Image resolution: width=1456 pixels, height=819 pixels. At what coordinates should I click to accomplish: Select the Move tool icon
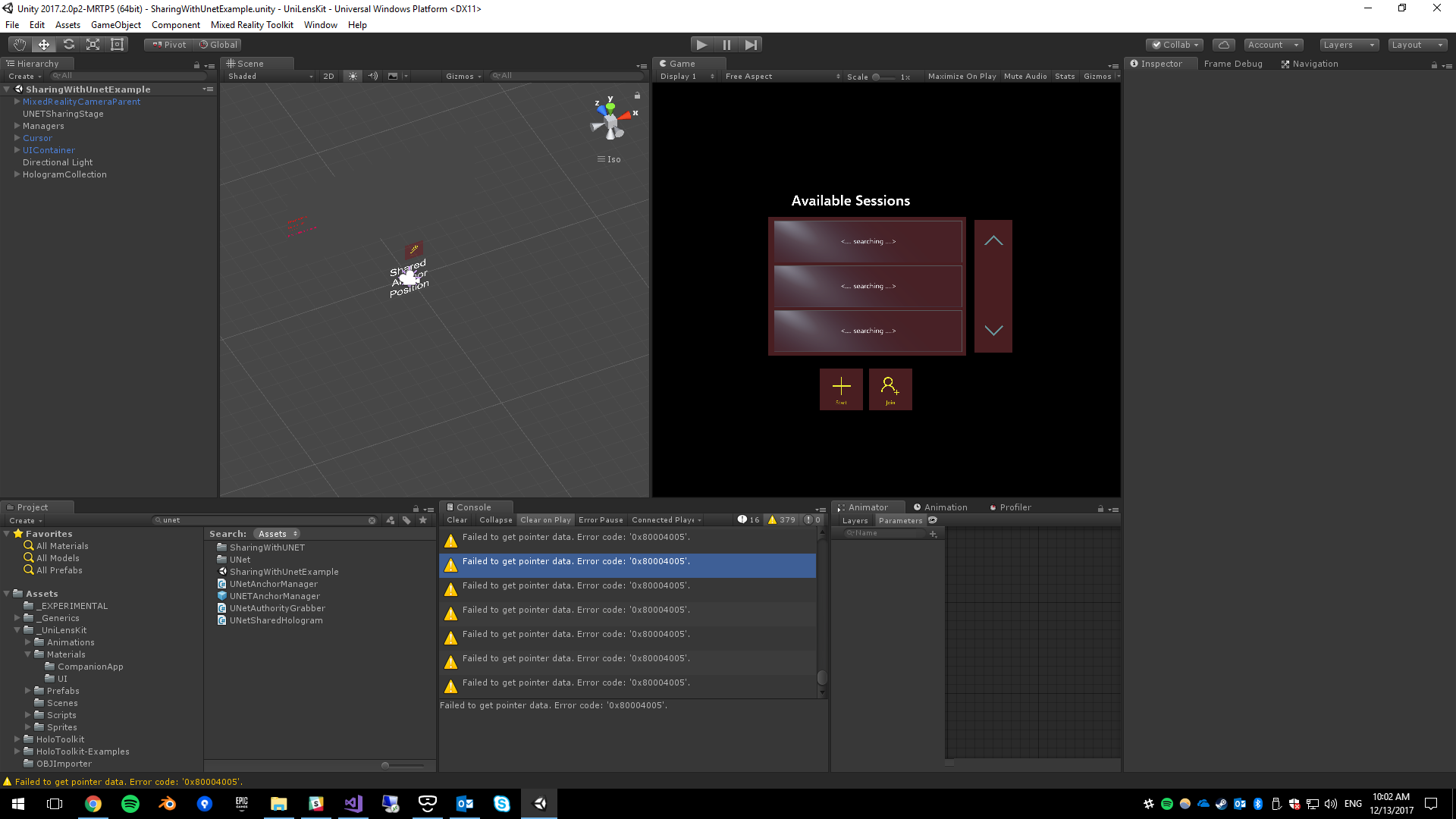point(44,45)
